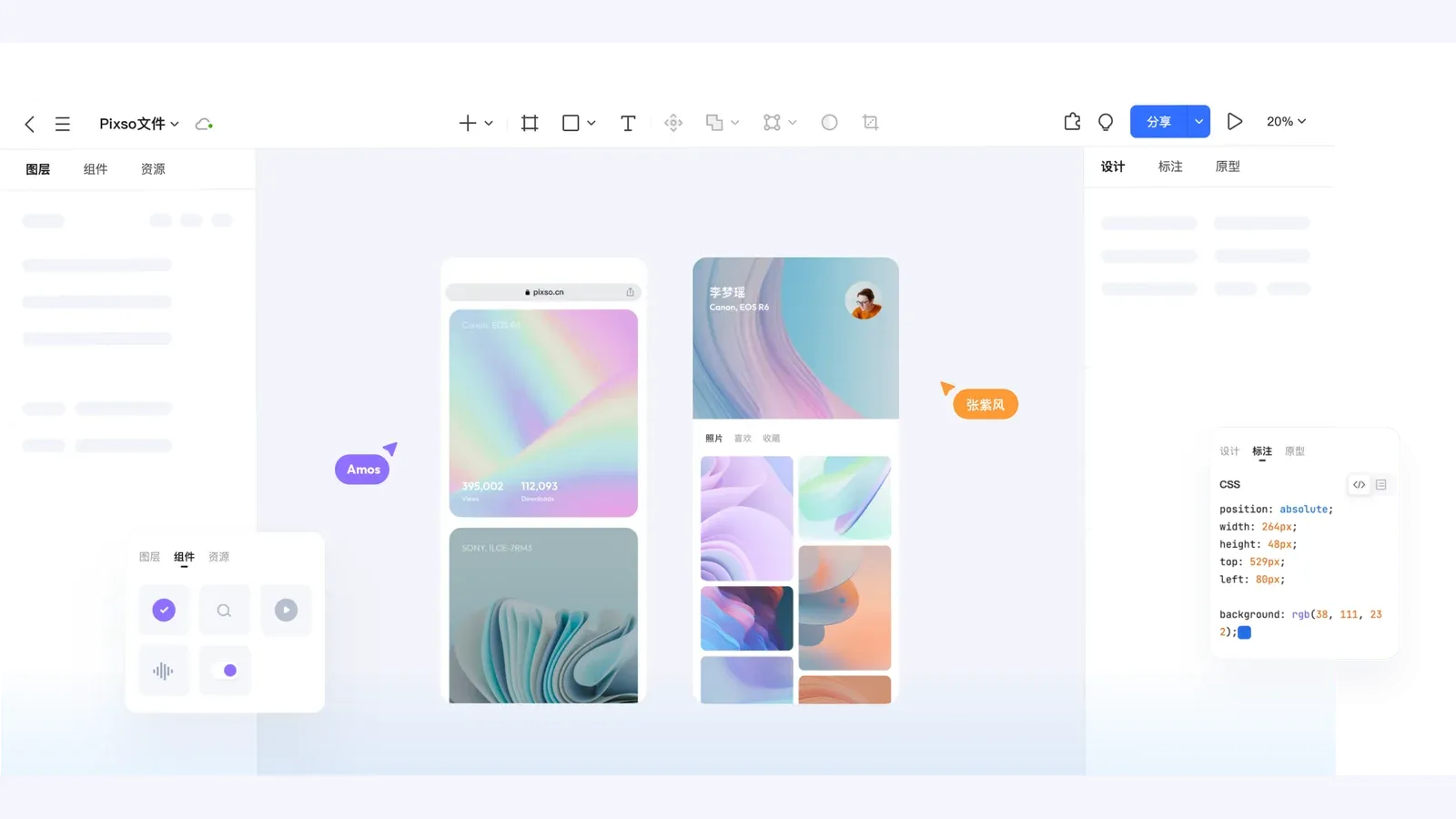Click the profile avatar in phone mockup
Viewport: 1456px width, 819px height.
[x=863, y=300]
